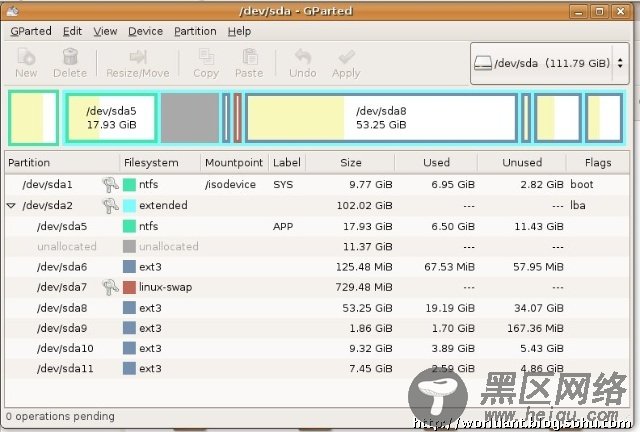Click ext3 color swatch for /dev/sda6
The height and width of the screenshot is (432, 640).
coord(129,267)
